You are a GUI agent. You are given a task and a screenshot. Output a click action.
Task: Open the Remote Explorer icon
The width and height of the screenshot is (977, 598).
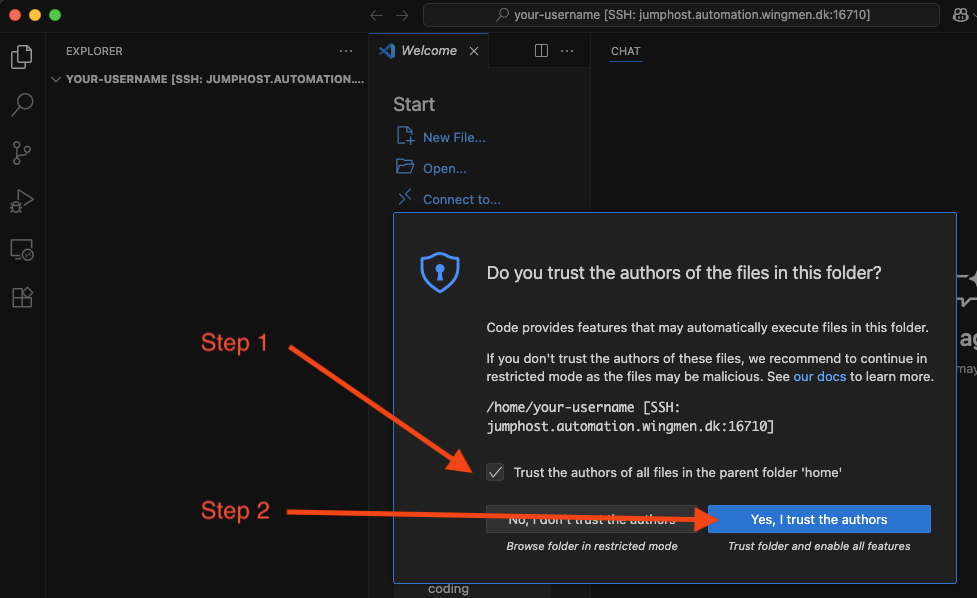[21, 249]
